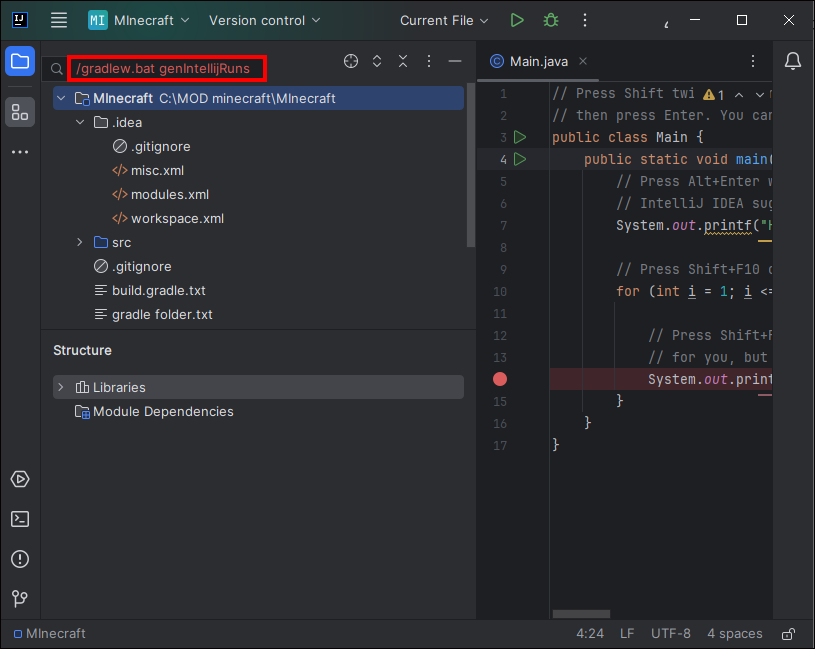Click the Run green play icon in toolbar
Image resolution: width=815 pixels, height=649 pixels.
516,20
